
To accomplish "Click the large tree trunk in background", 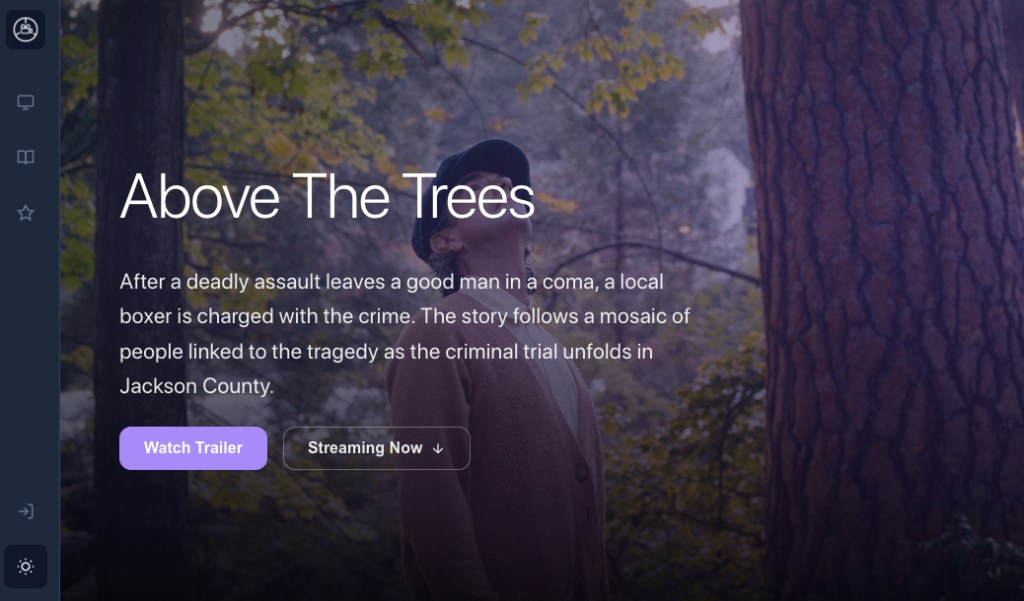I will tap(882, 300).
